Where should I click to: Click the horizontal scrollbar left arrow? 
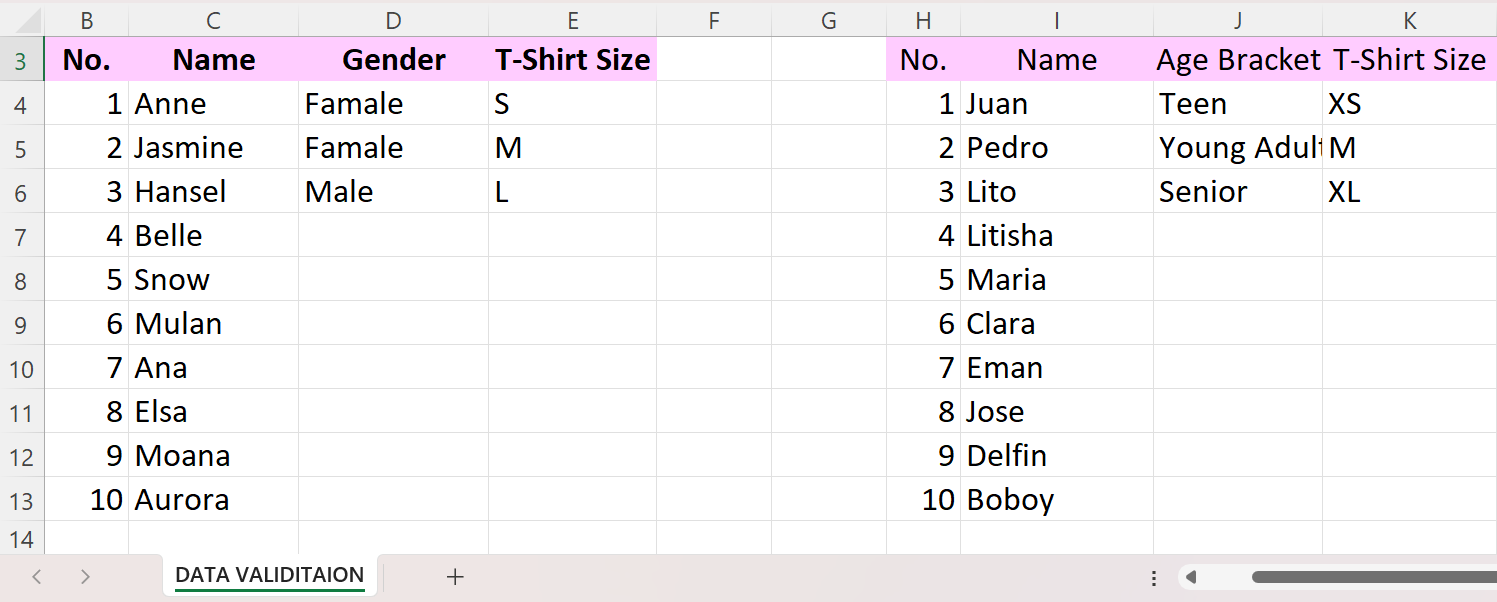pos(1191,577)
